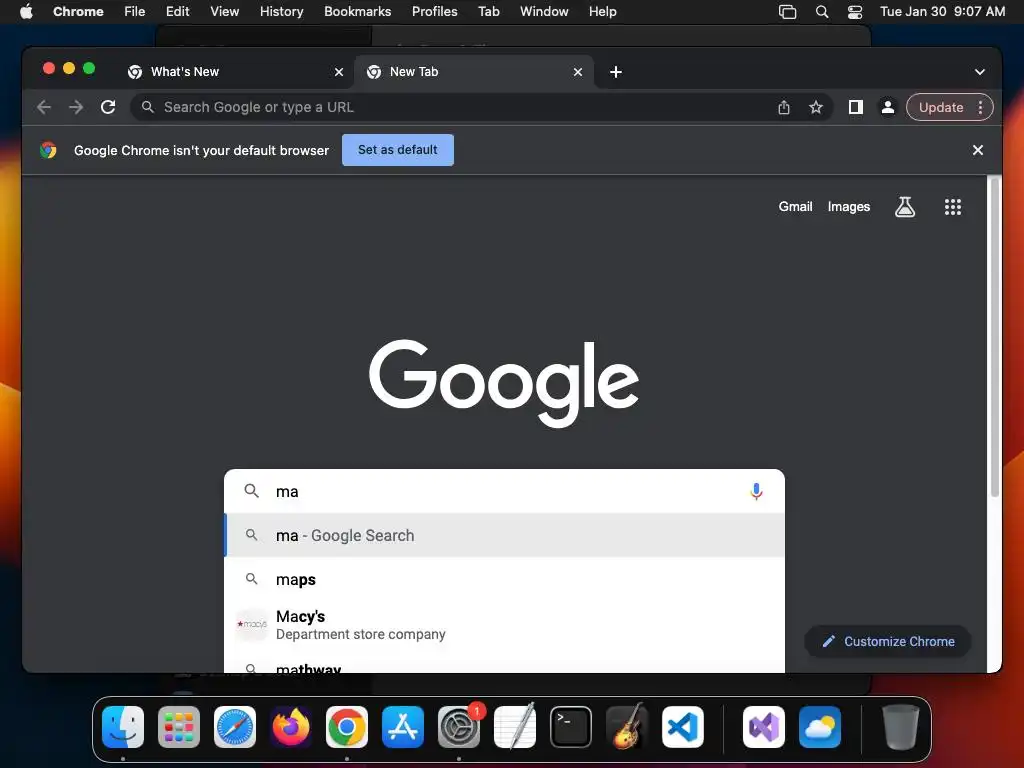The image size is (1024, 768).
Task: Select the ma - Google Search suggestion
Action: click(x=504, y=536)
